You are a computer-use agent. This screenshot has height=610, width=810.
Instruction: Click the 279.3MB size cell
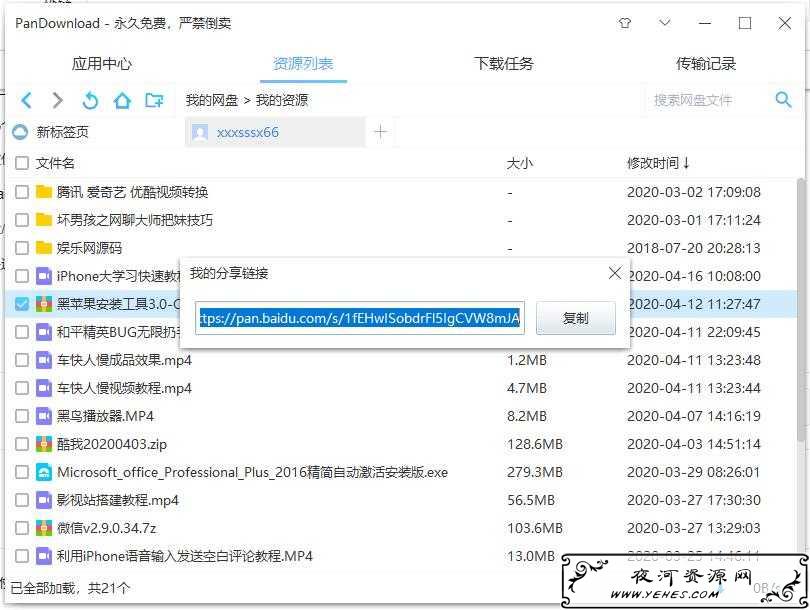(x=535, y=472)
